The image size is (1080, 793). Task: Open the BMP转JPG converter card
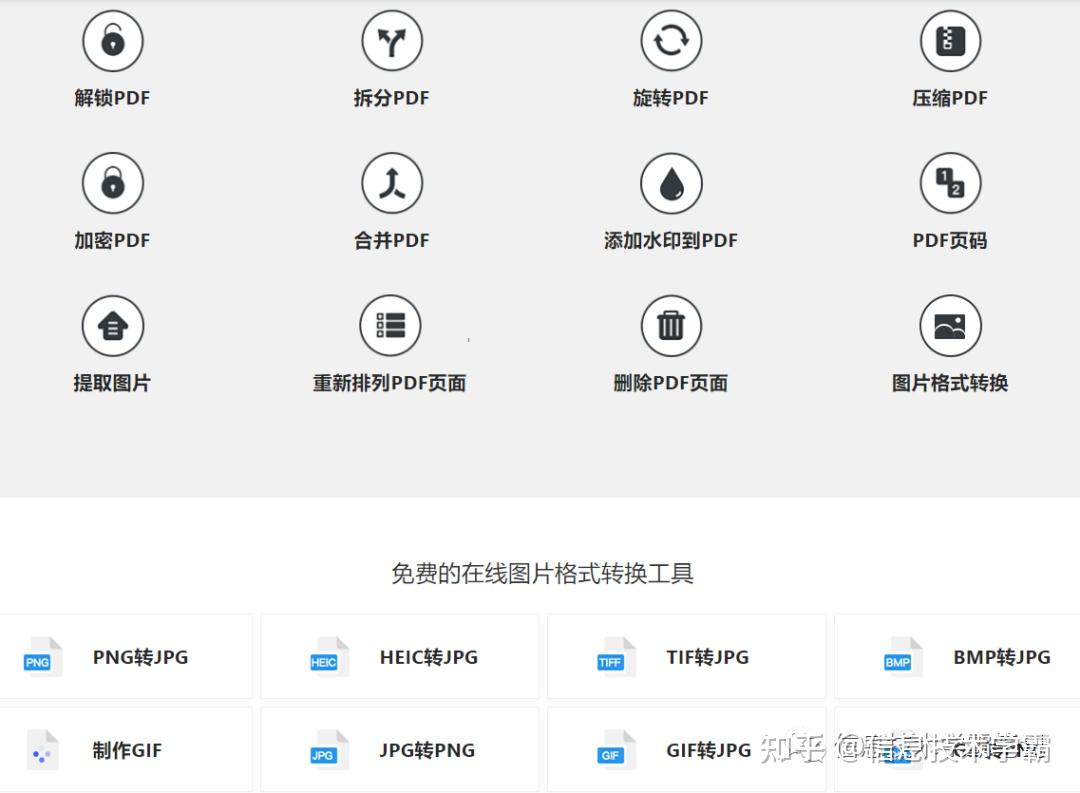pyautogui.click(x=957, y=657)
